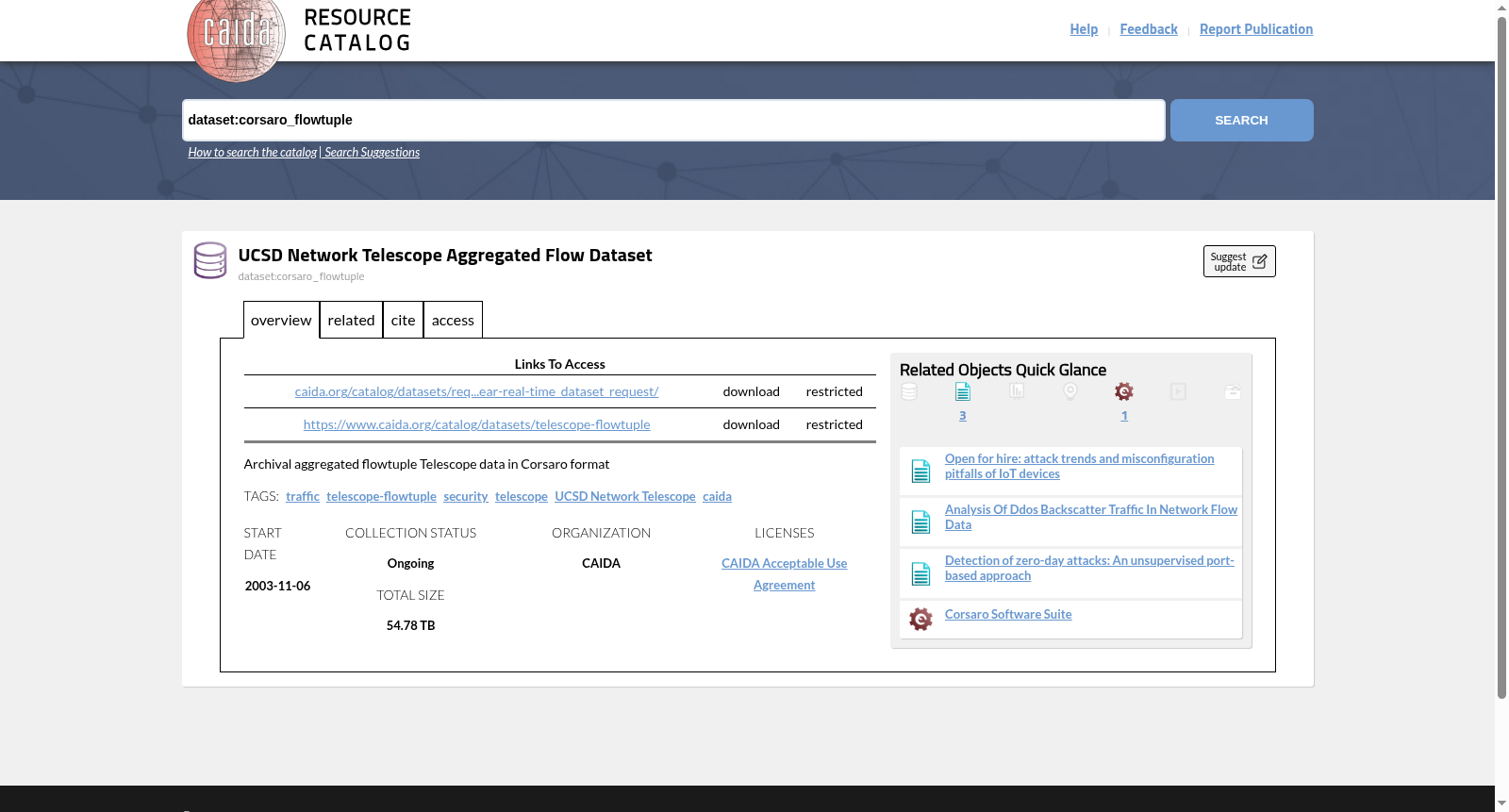Click the SEARCH button
This screenshot has height=812, width=1509.
1241,121
